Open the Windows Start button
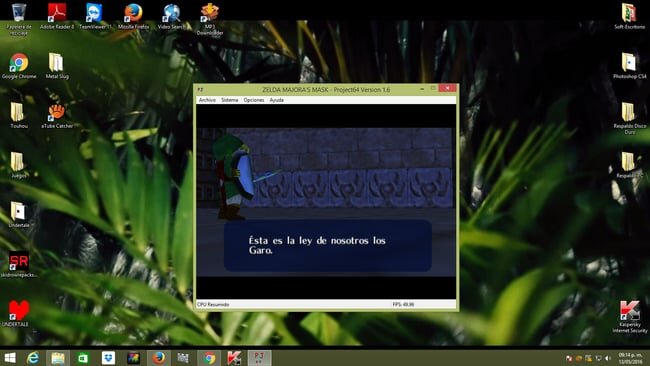This screenshot has height=366, width=650. (x=10, y=358)
